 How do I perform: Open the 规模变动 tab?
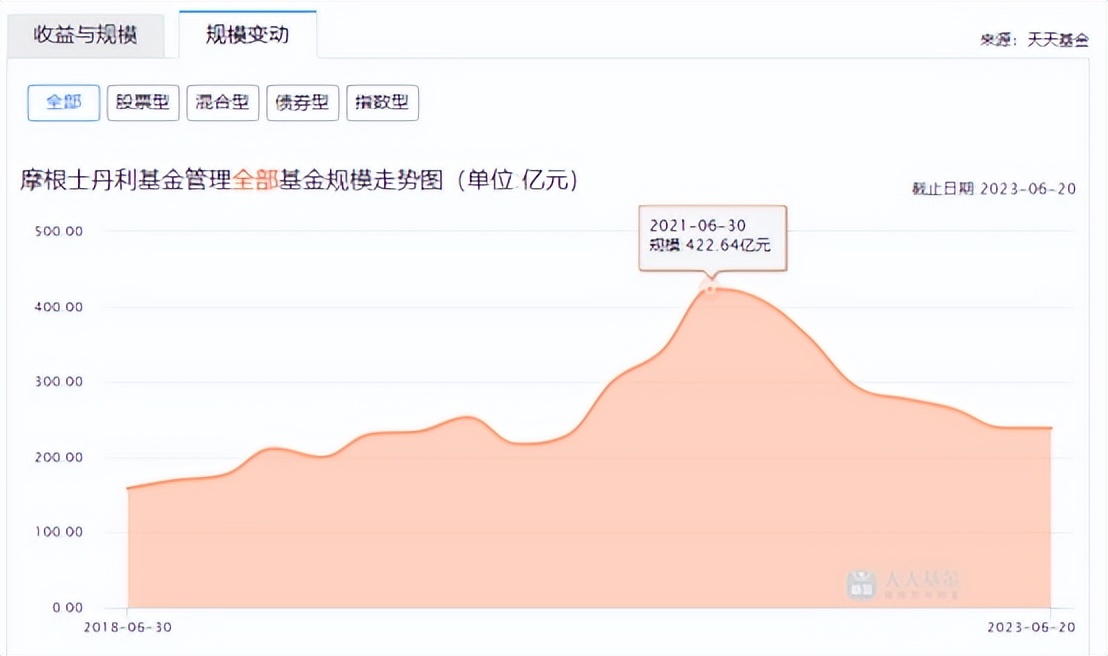[247, 34]
